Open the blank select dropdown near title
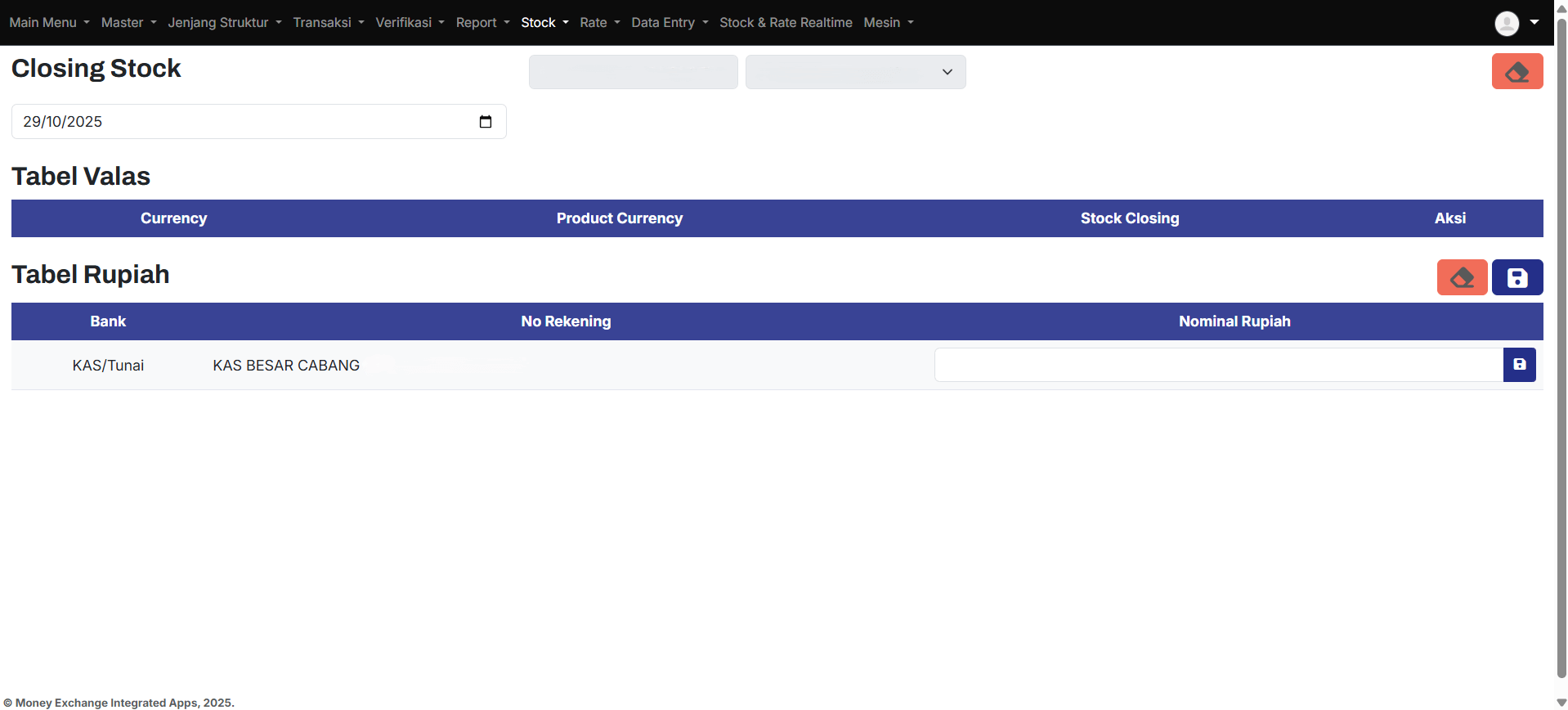Viewport: 1568px width, 710px height. point(855,72)
